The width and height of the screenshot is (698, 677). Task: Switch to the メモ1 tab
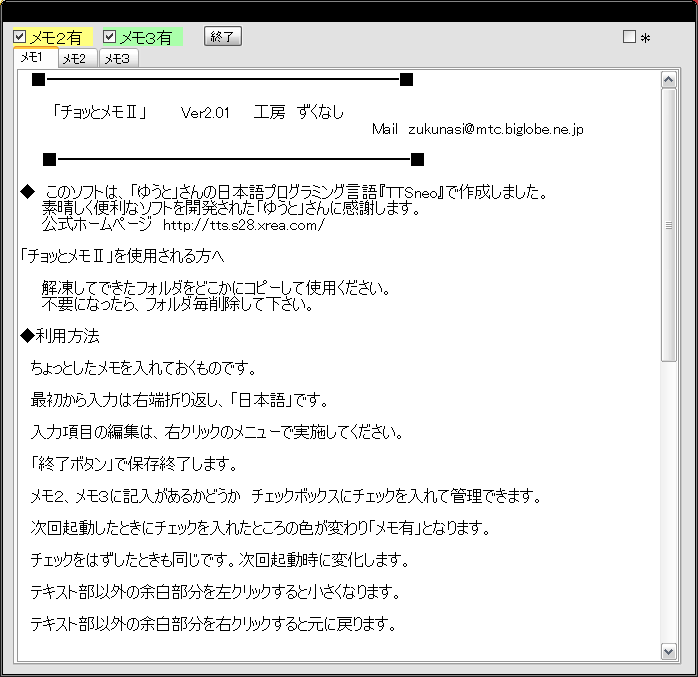(x=32, y=58)
